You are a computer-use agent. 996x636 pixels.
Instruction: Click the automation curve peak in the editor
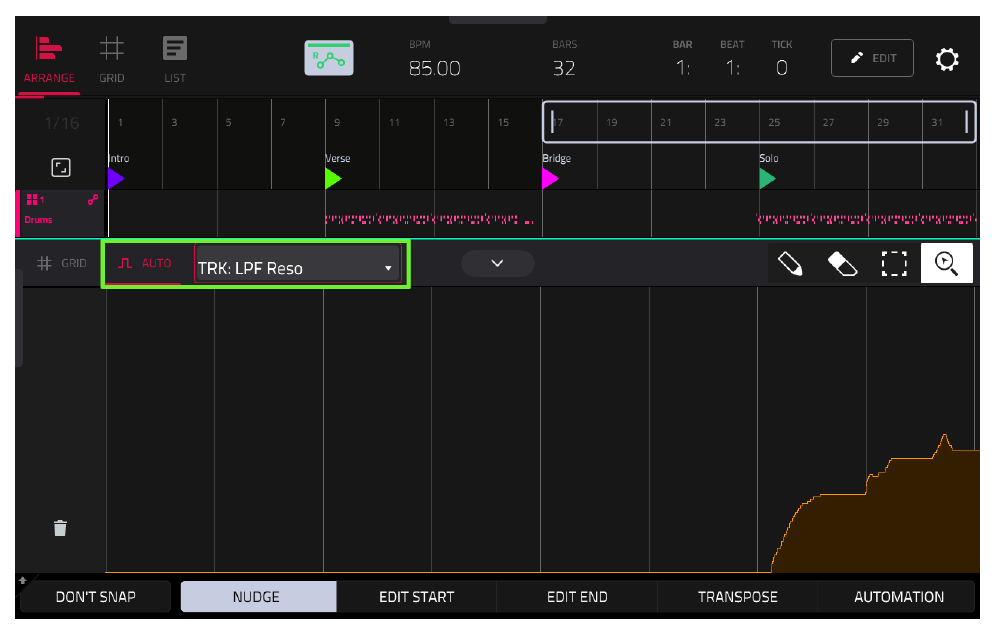(x=945, y=436)
